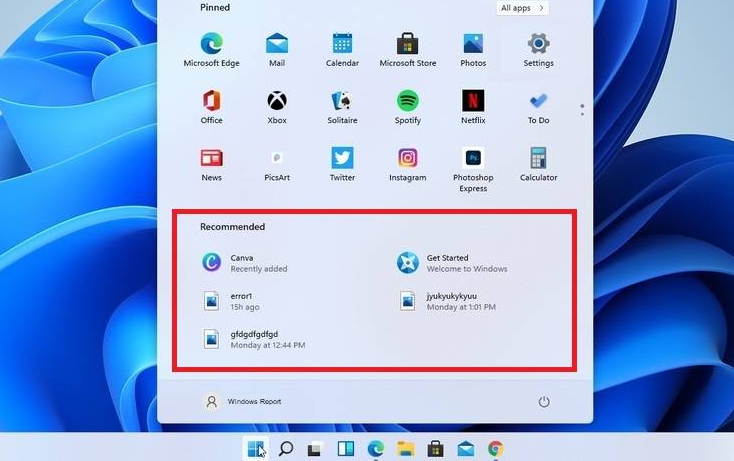Open recommended Canva recently added
Viewport: 734px width, 461px height.
[245, 263]
